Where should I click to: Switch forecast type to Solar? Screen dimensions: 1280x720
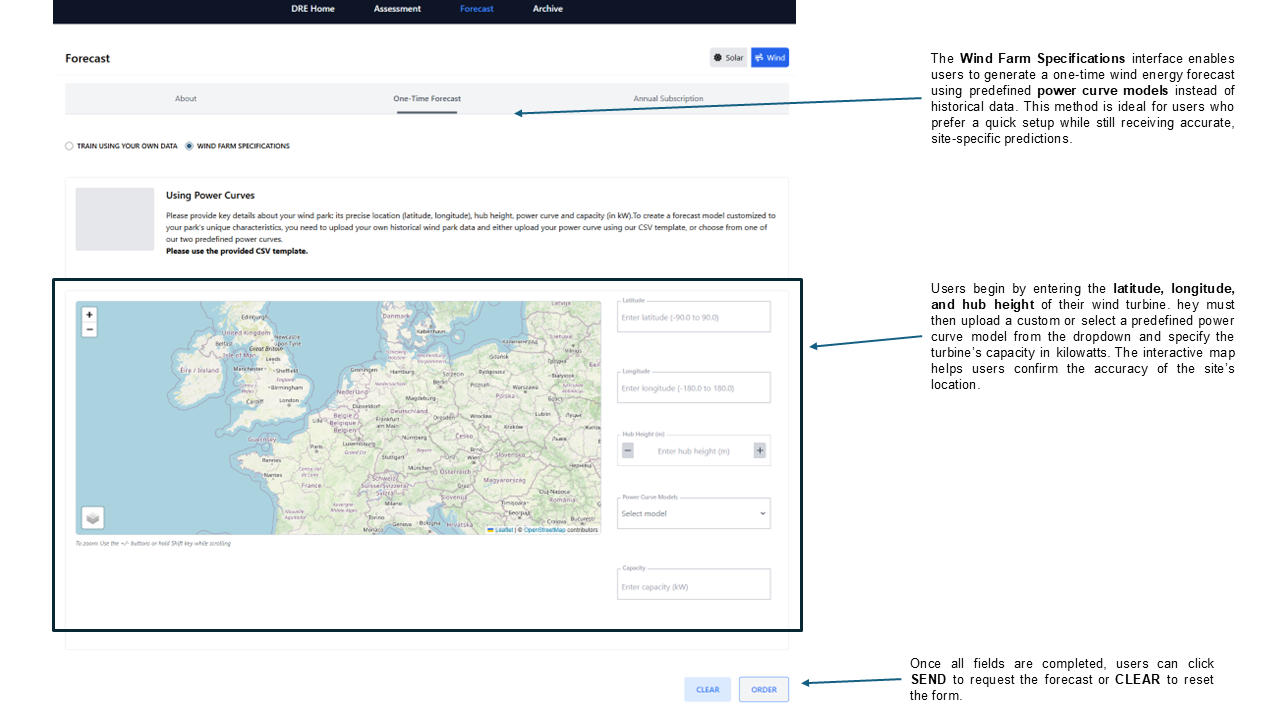coord(729,58)
